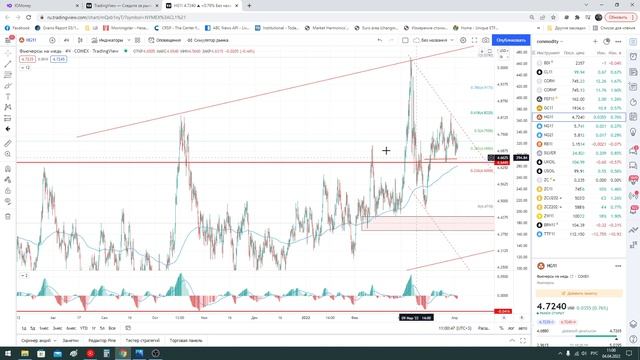Collapse the indicator legend at 12
This screenshot has height=360, width=640.
click(x=25, y=67)
